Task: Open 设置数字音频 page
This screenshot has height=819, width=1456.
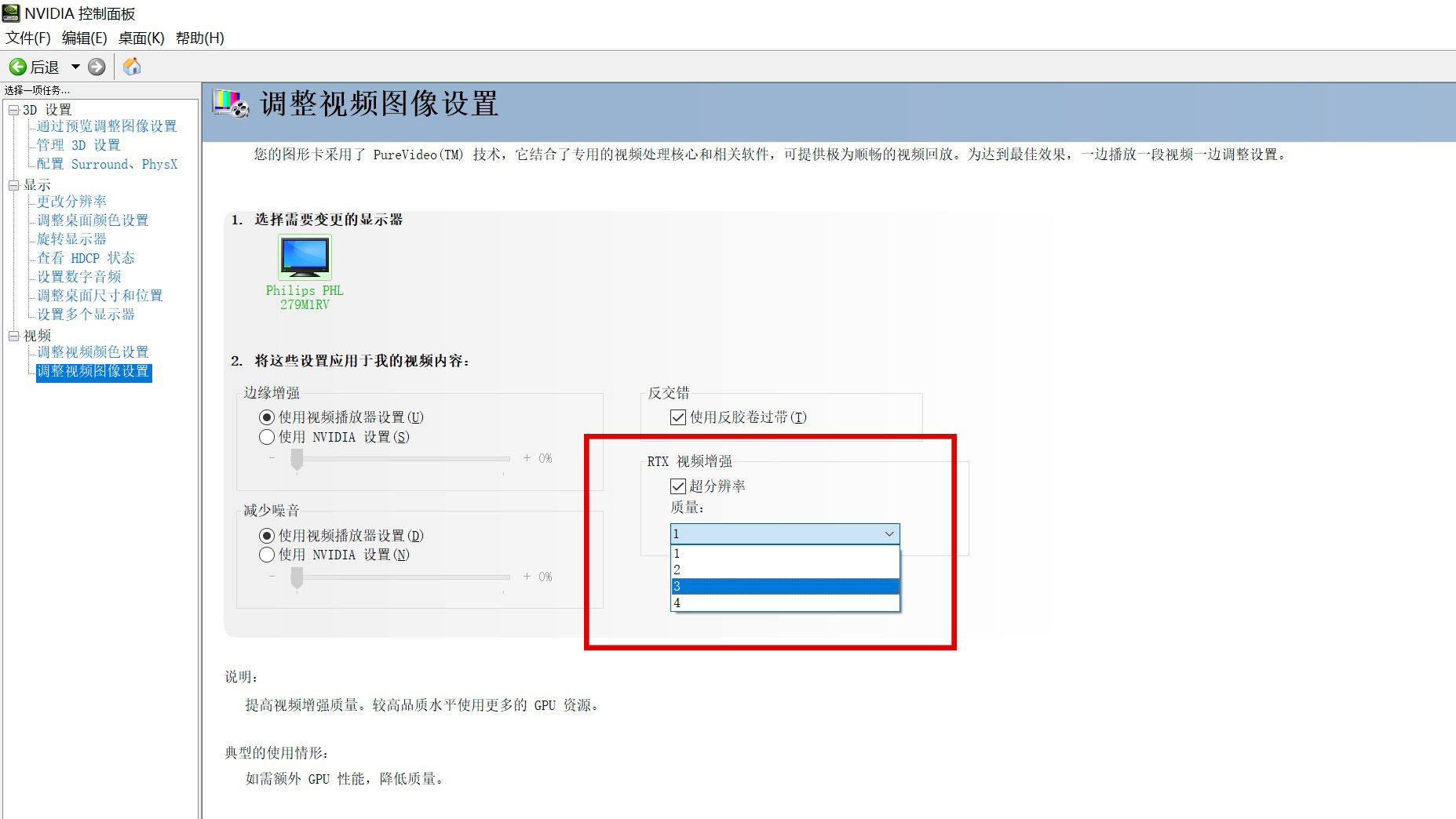Action: 78,277
